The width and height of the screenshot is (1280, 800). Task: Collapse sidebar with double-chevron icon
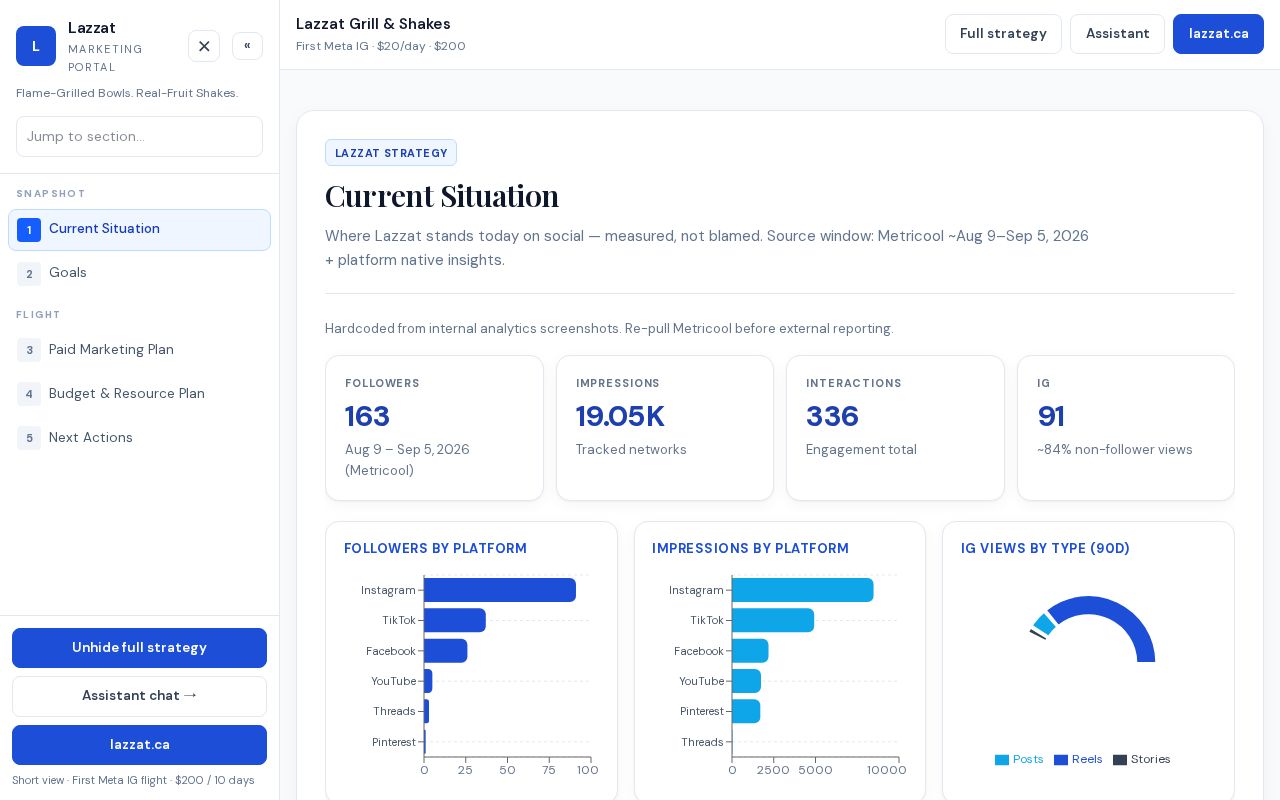click(247, 46)
